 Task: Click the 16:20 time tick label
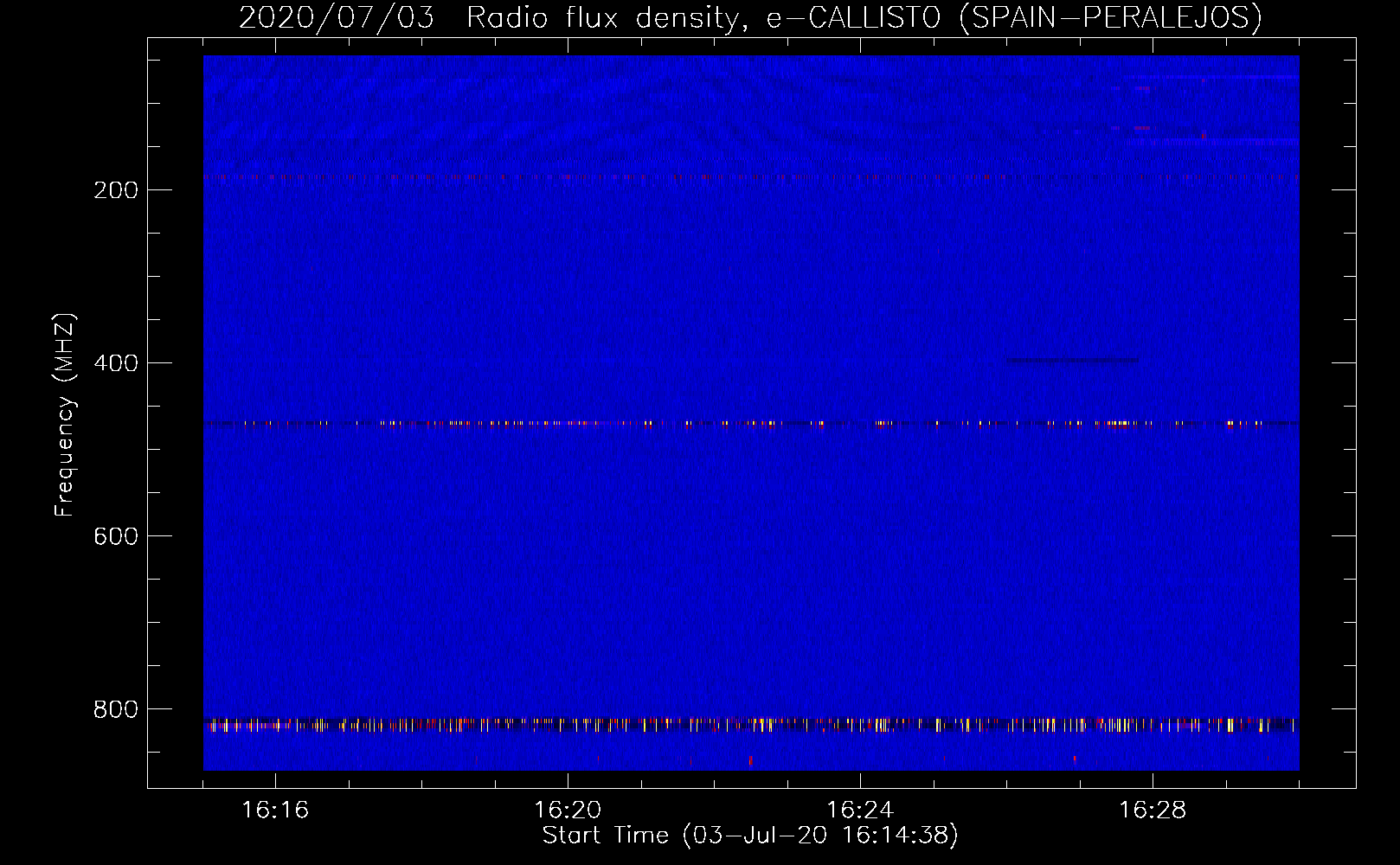click(568, 811)
